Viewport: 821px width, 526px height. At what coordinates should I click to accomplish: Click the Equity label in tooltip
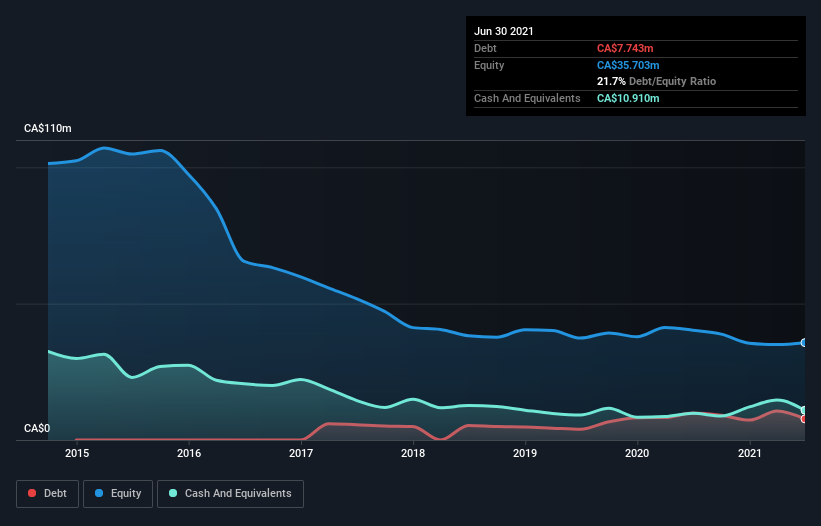click(489, 65)
